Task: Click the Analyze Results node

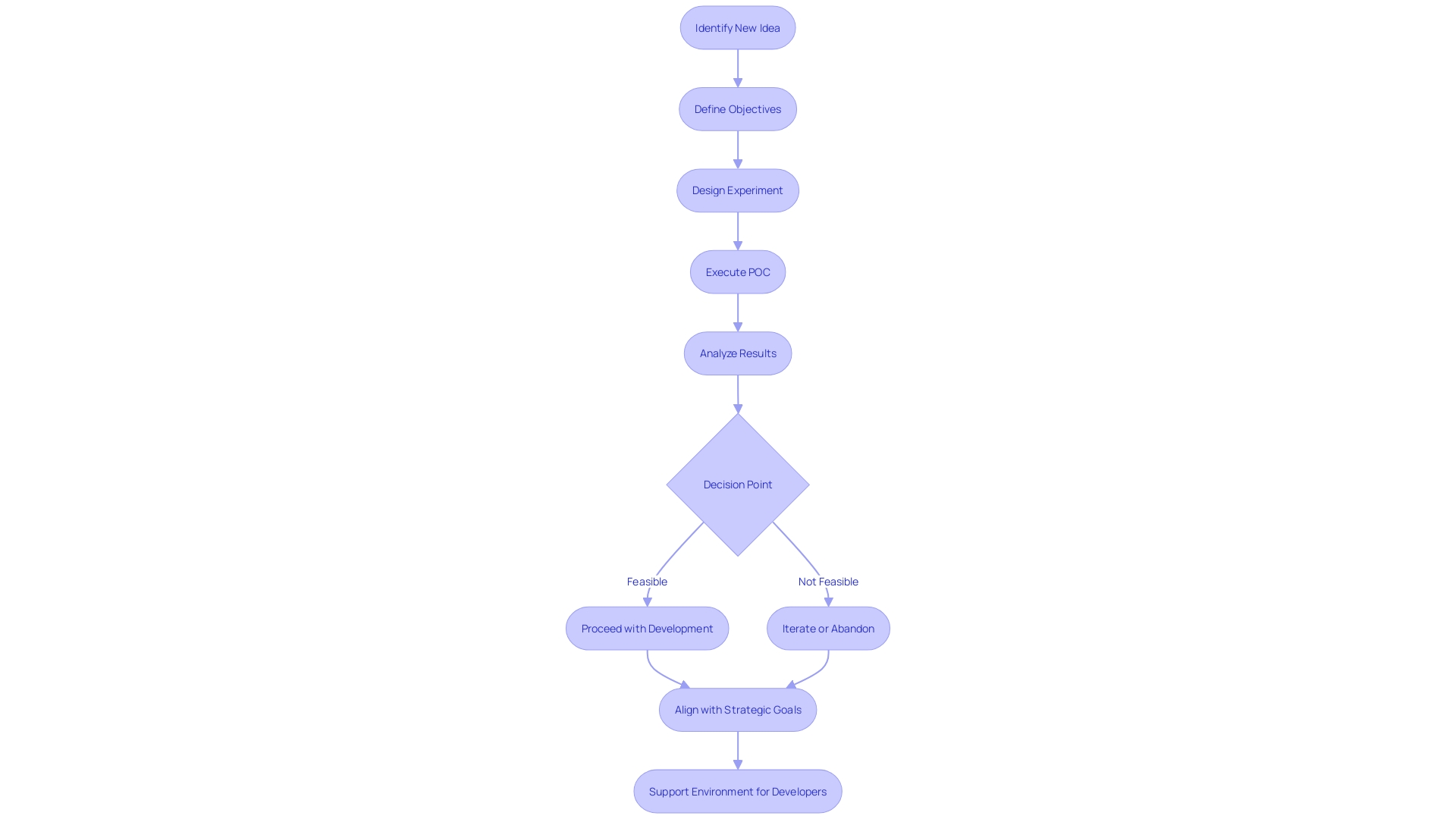Action: [738, 353]
